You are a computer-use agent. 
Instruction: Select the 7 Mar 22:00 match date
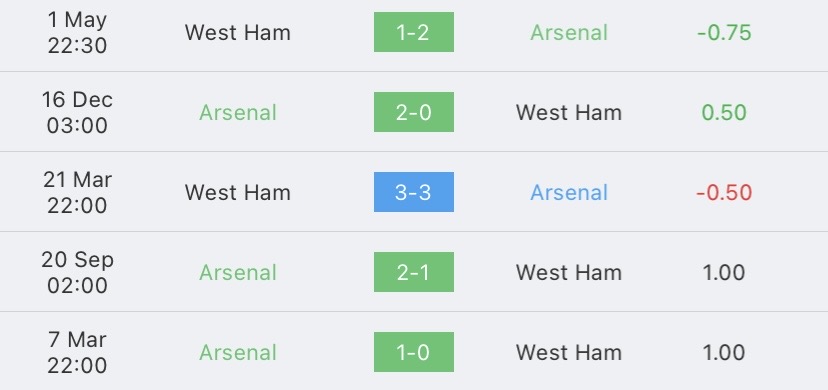pos(77,353)
